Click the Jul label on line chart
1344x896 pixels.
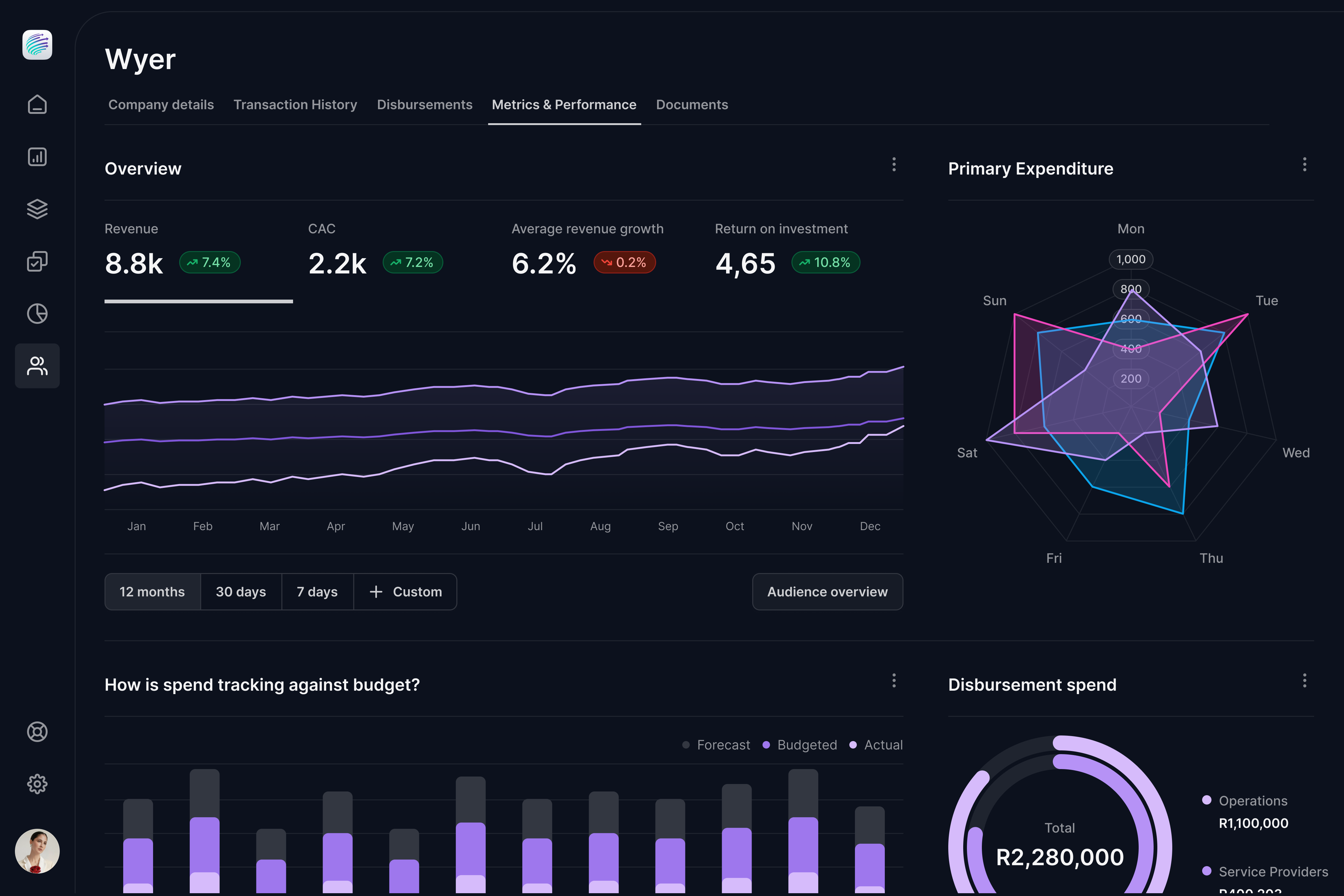click(535, 526)
